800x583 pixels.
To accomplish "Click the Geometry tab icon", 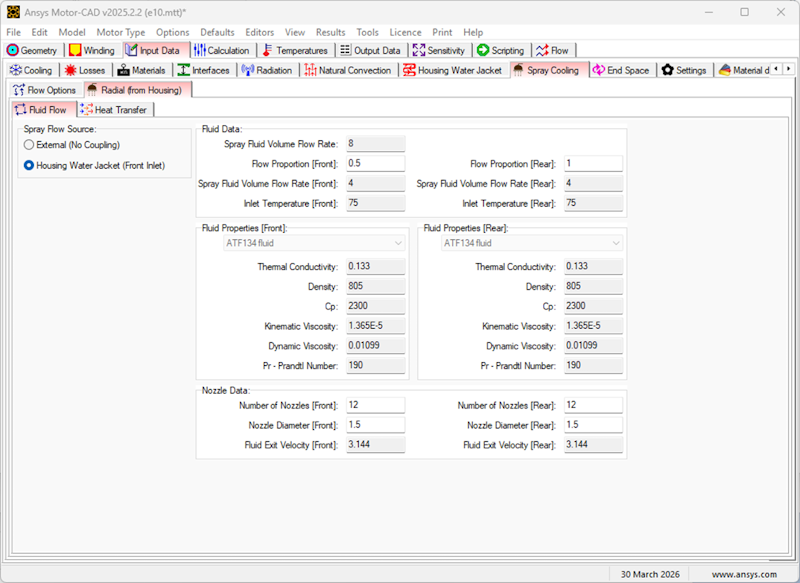I will pos(13,50).
